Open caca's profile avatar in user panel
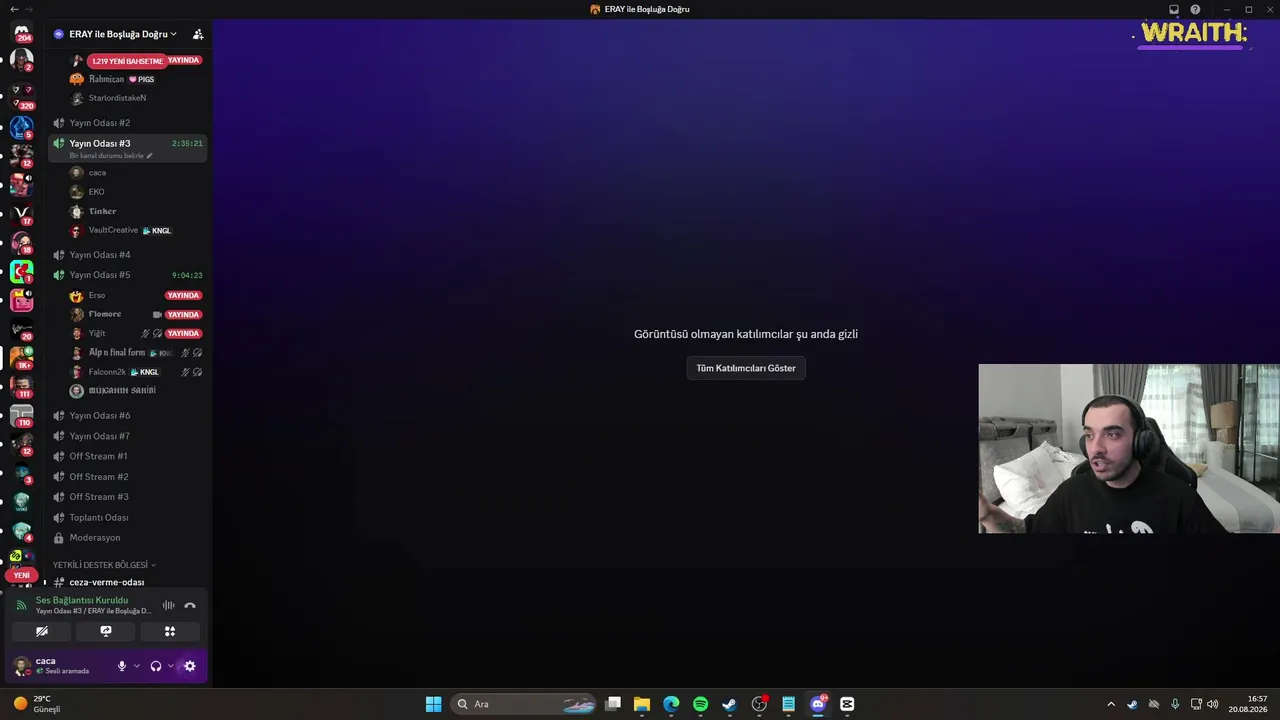1280x720 pixels. [21, 666]
